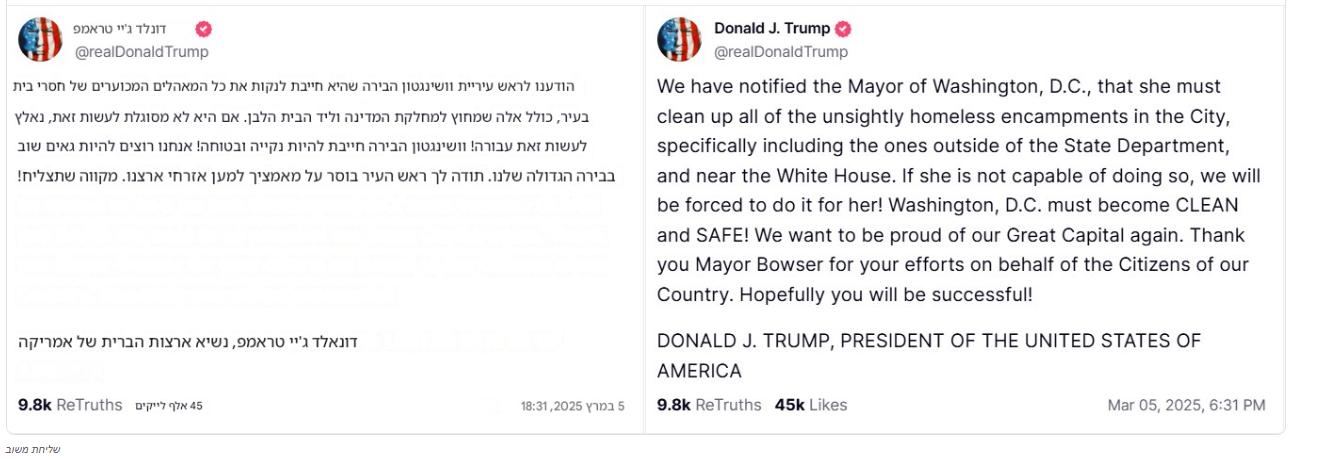
Task: Click the Hebrew likes count 45 אלף לייקים
Action: pyautogui.click(x=169, y=406)
